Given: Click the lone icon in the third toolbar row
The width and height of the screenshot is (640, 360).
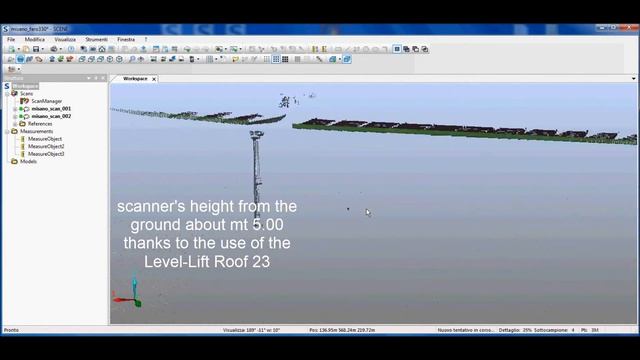Looking at the screenshot, I should (11, 69).
